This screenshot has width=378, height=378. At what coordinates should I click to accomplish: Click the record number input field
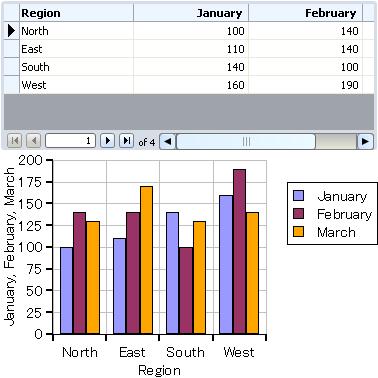click(71, 141)
